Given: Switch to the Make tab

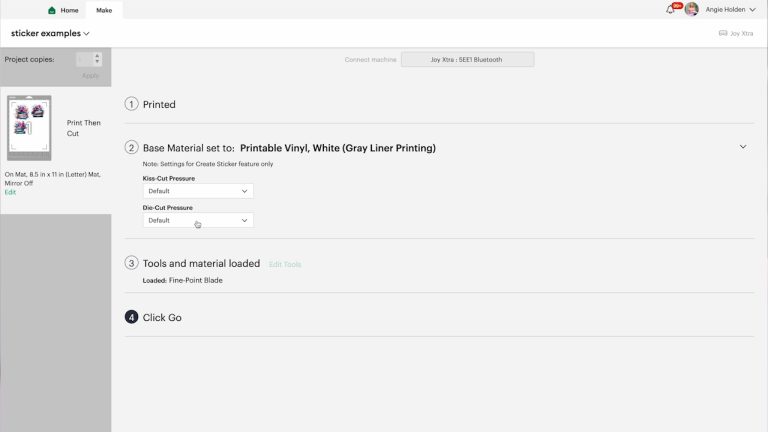Looking at the screenshot, I should click(x=103, y=10).
